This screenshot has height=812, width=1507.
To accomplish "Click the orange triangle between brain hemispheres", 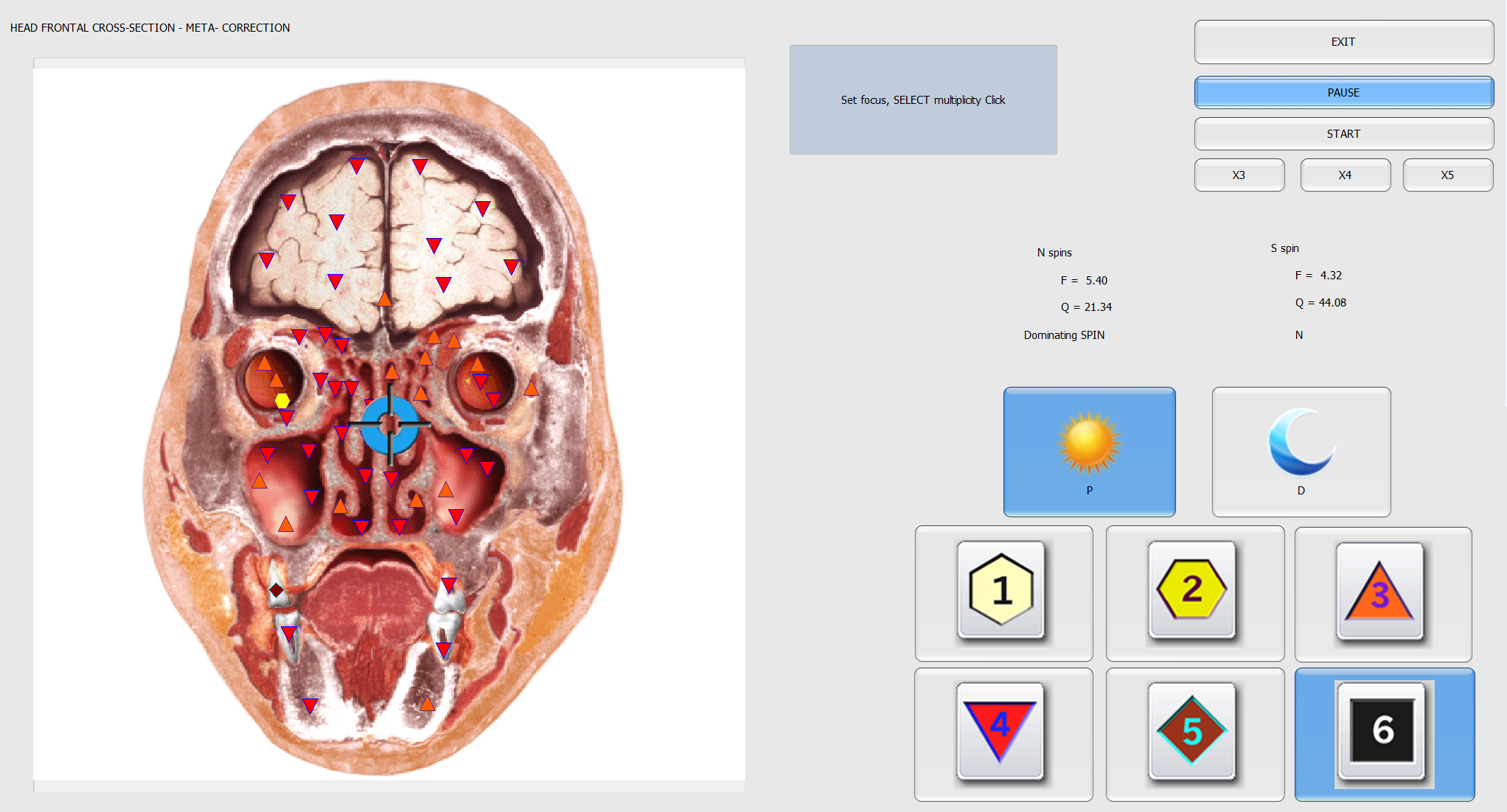I will (x=384, y=299).
